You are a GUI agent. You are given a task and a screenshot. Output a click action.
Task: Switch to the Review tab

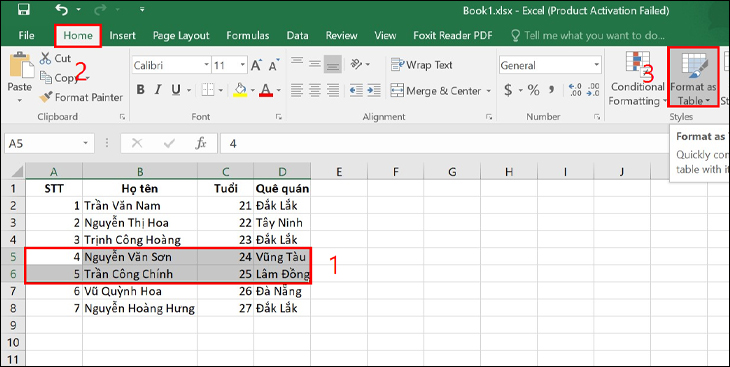click(x=341, y=35)
